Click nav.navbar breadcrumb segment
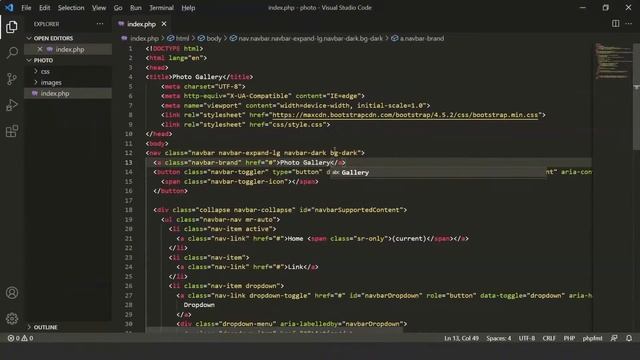This screenshot has height=360, width=640. pos(311,38)
